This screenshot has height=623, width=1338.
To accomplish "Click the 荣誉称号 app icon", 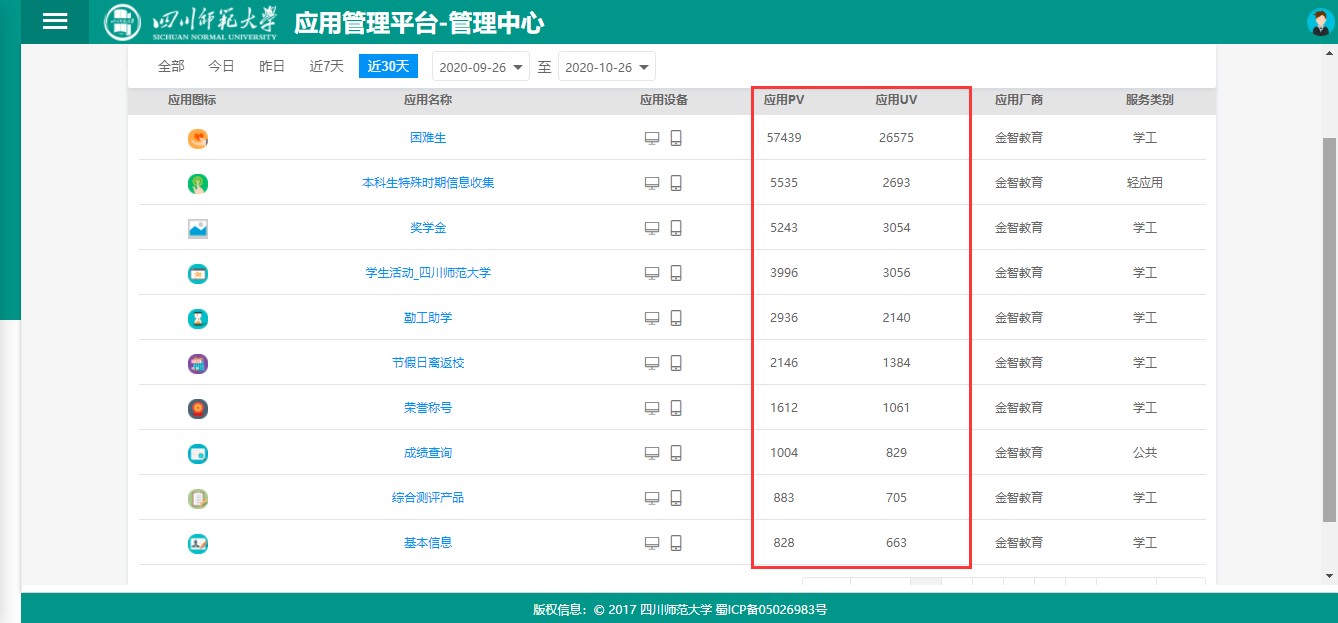I will click(198, 408).
